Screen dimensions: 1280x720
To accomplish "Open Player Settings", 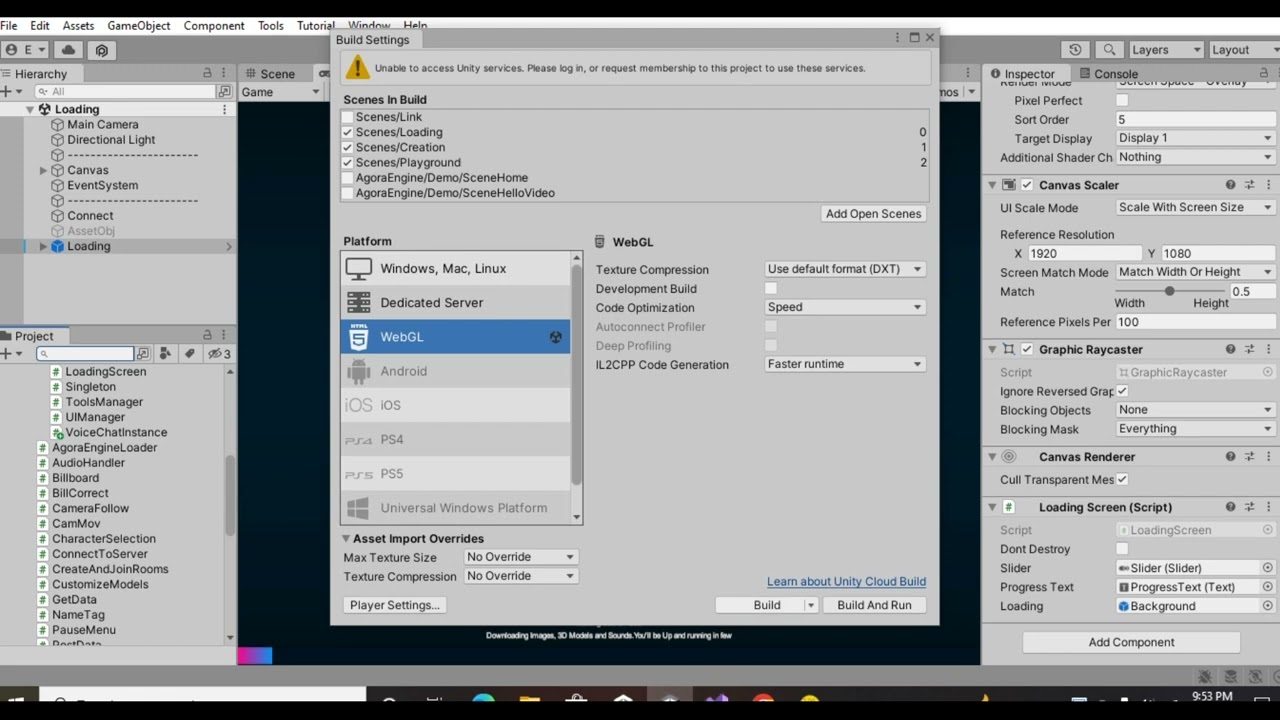I will [x=394, y=605].
